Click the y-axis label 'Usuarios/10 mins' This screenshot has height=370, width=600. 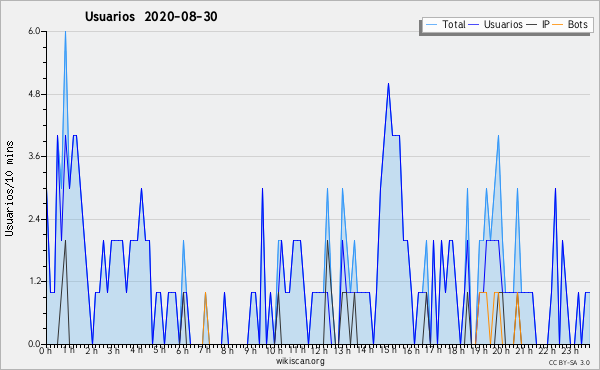pos(9,189)
